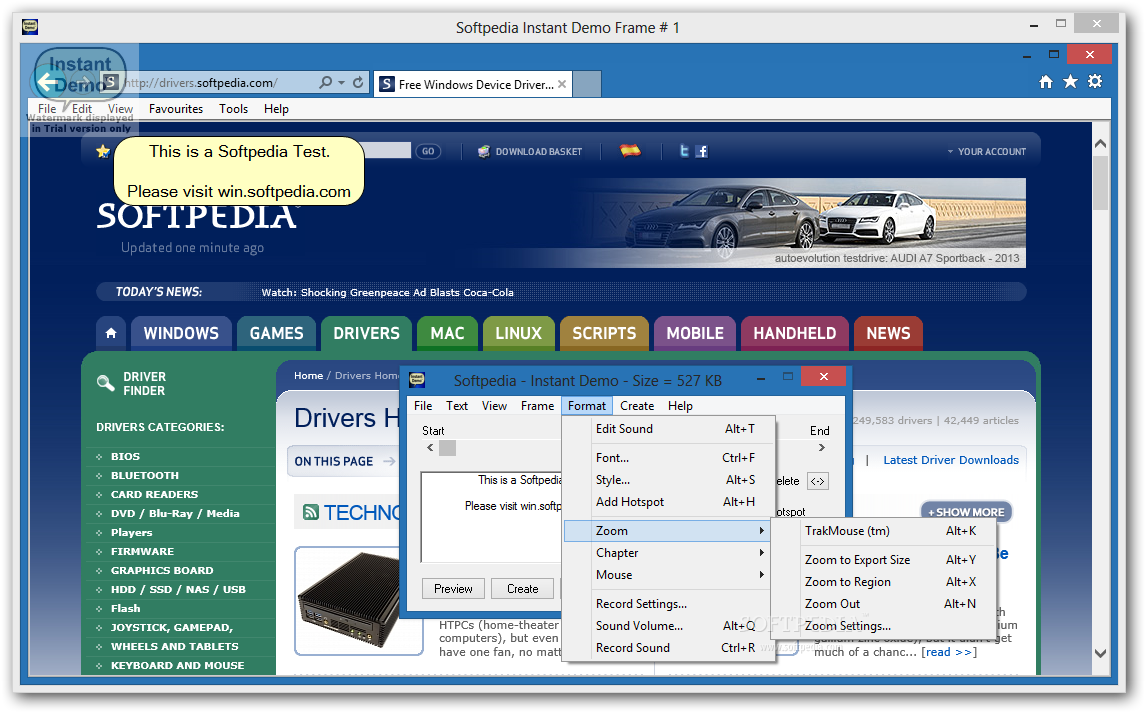Expand Your Account dropdown
The image size is (1146, 713).
coord(987,151)
